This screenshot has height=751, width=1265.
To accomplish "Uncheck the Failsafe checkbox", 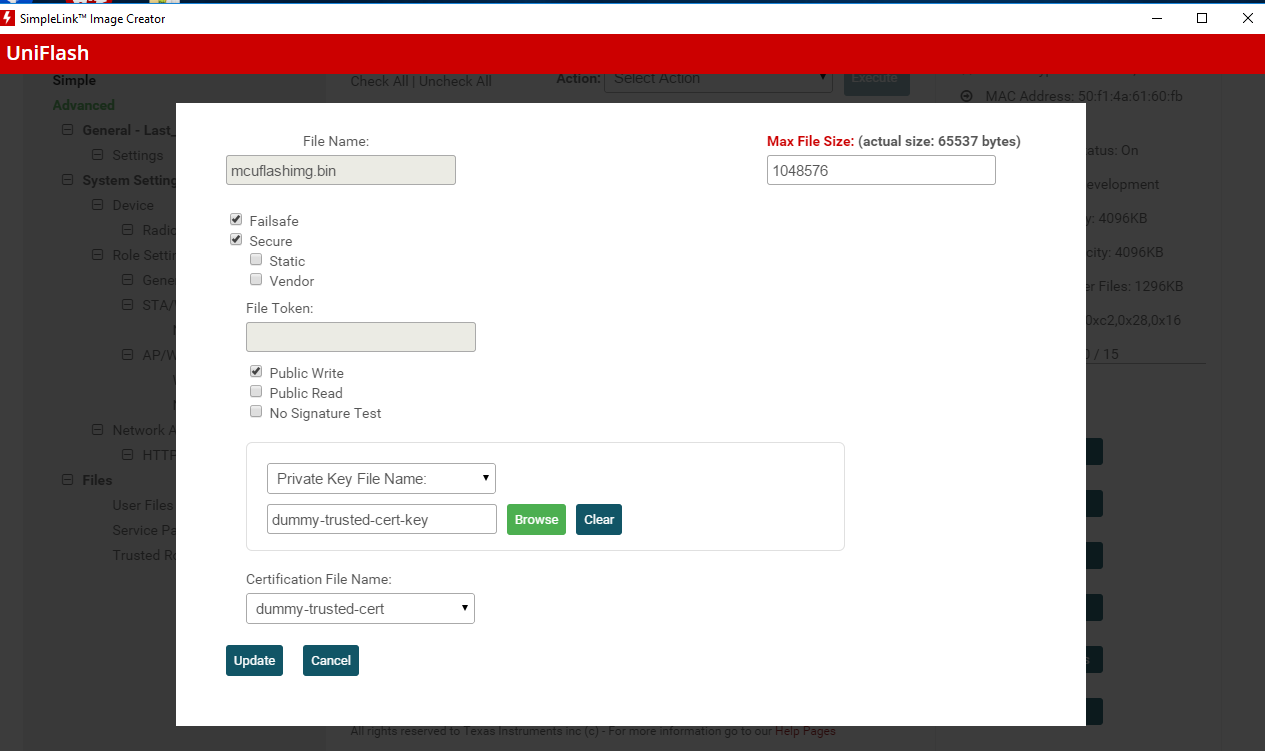I will [x=236, y=219].
